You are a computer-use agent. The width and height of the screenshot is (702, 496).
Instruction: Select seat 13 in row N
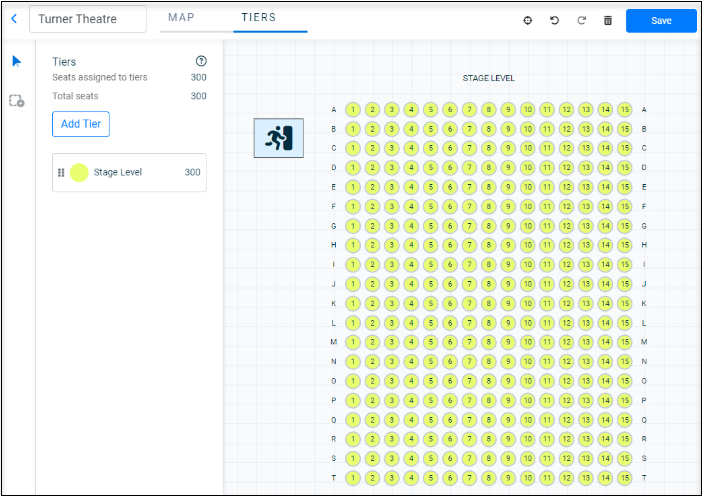tap(586, 362)
